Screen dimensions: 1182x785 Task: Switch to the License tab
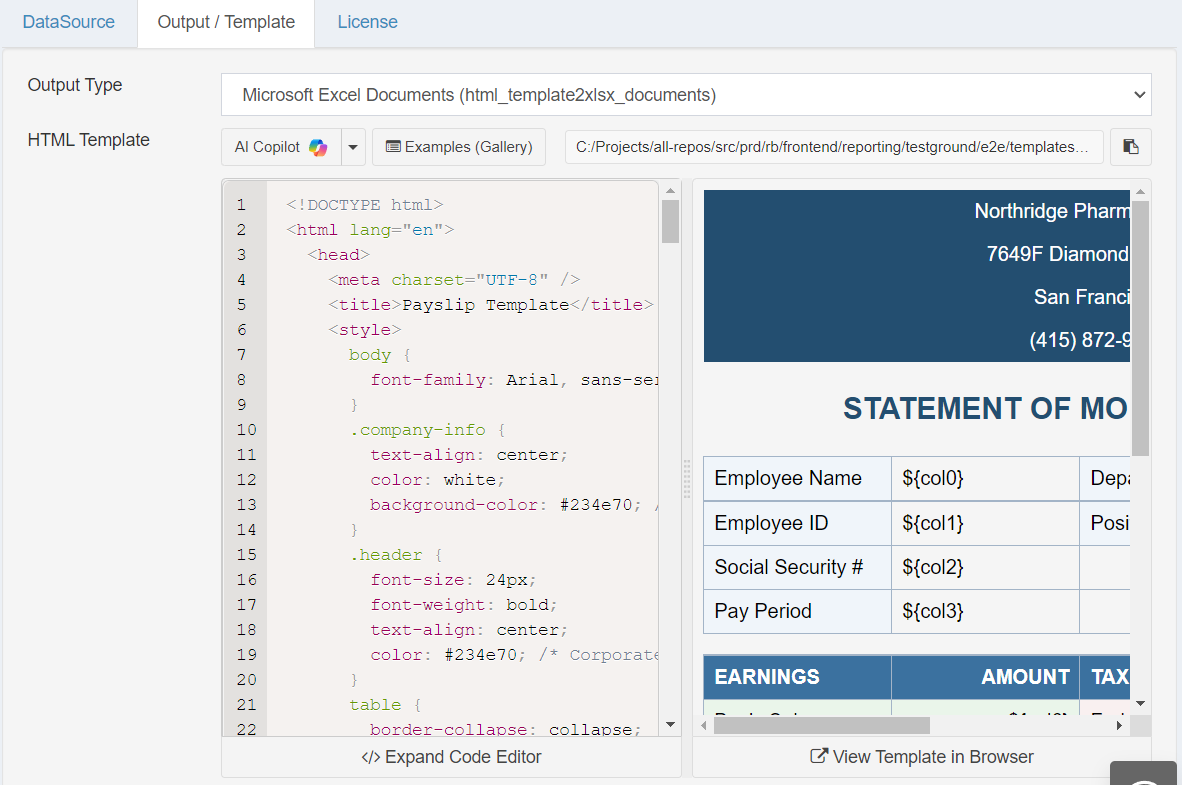367,22
